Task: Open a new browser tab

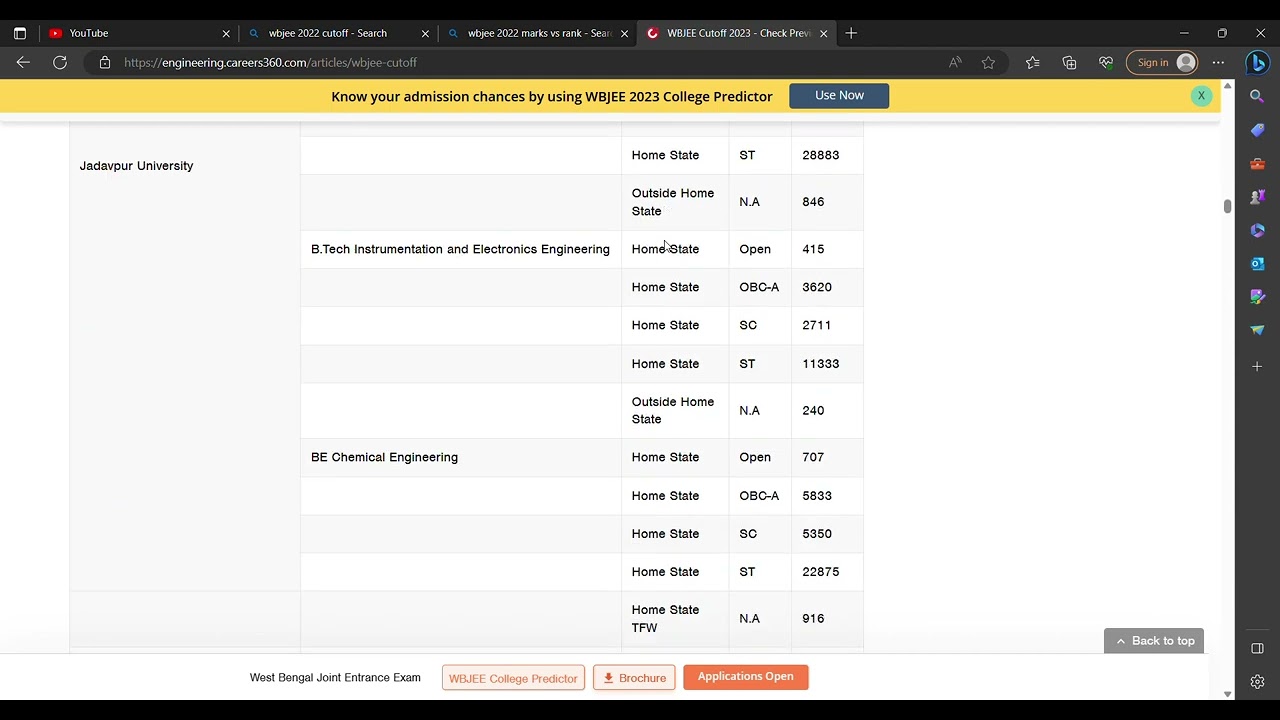Action: click(x=851, y=33)
